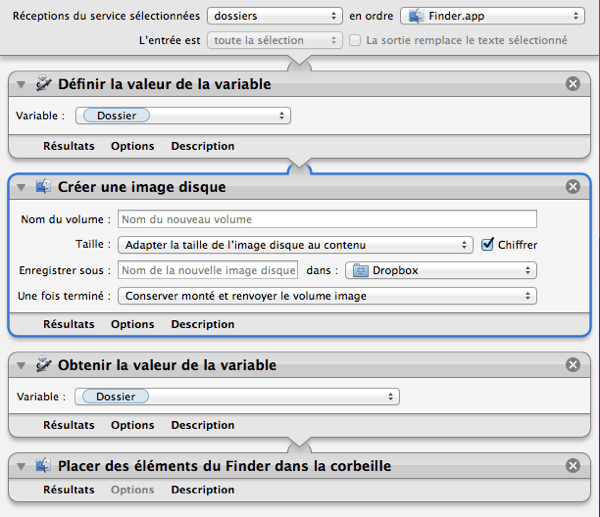Show Description of Définir la valeur de la variable
600x517 pixels.
click(202, 146)
